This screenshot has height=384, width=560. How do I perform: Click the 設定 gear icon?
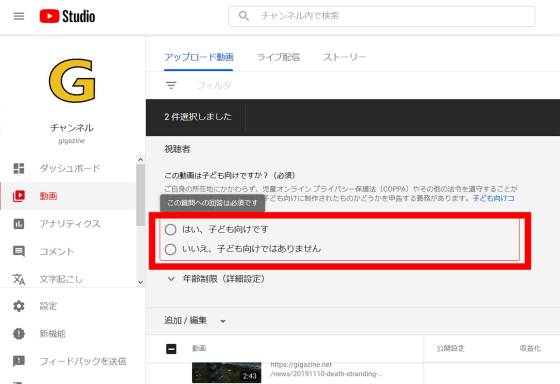point(19,306)
